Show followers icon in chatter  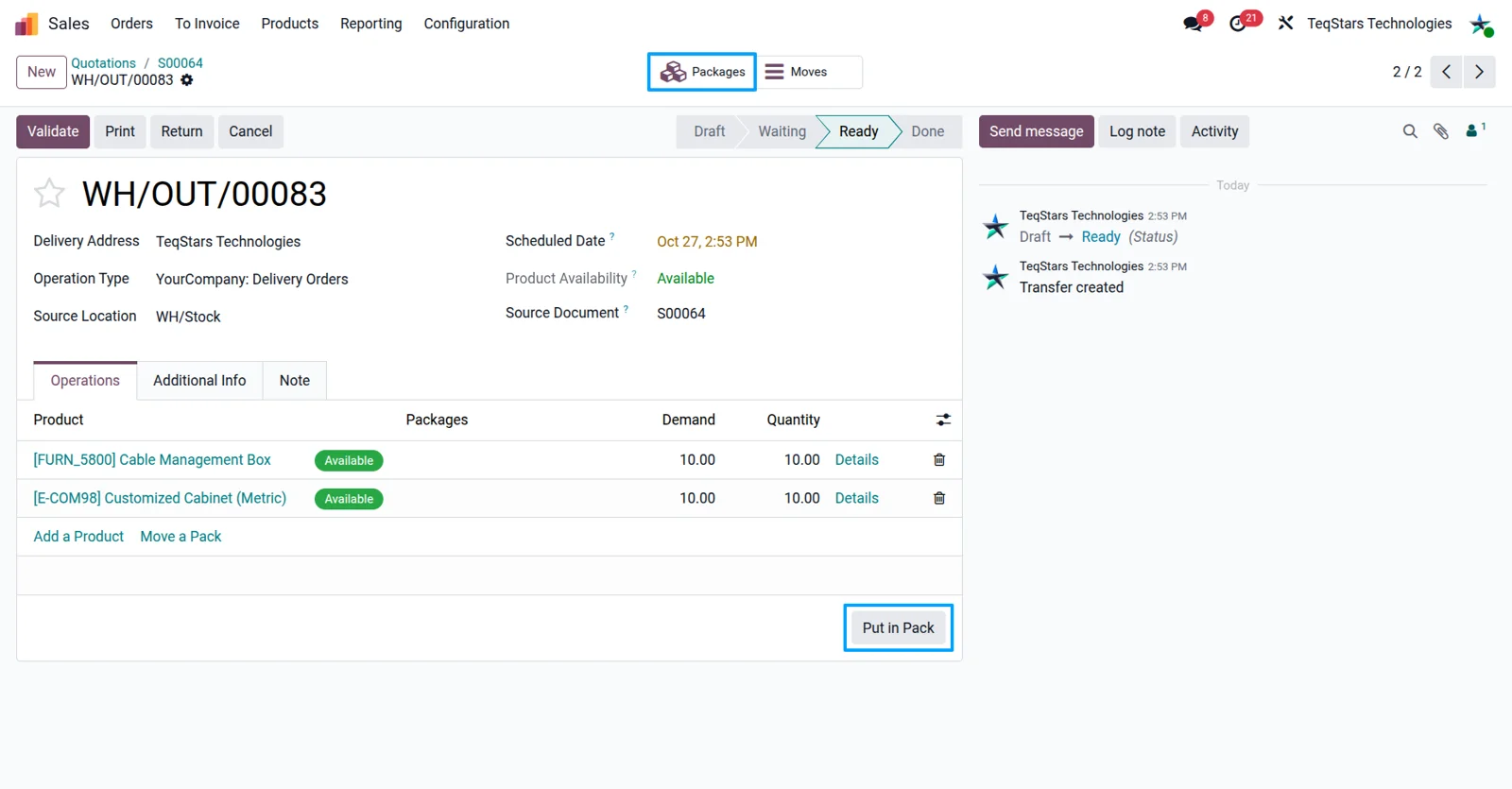1475,130
